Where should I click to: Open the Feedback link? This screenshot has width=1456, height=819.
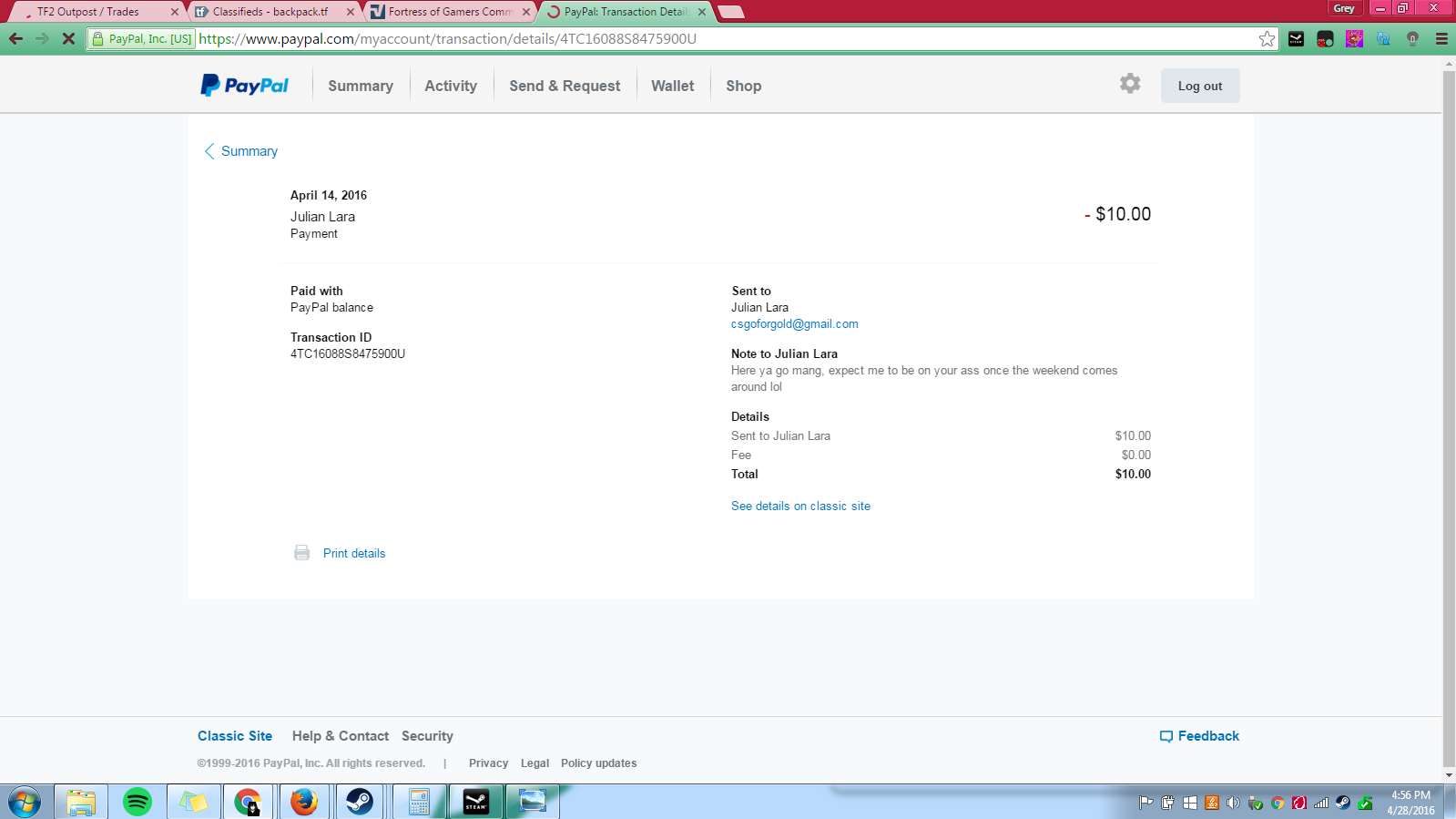(1199, 736)
